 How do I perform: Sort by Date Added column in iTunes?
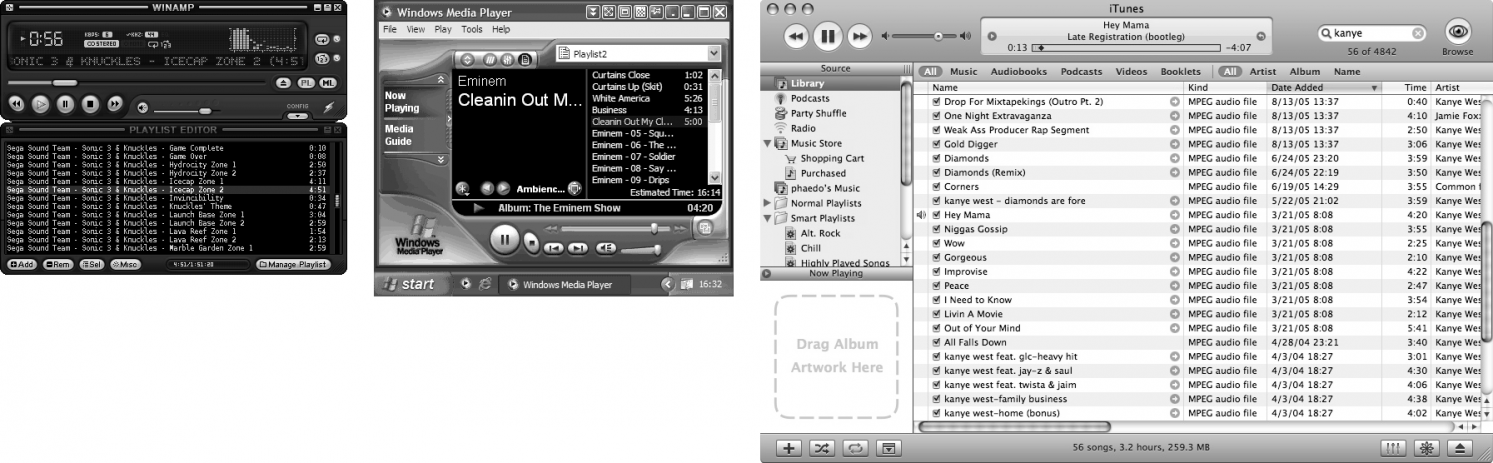click(1325, 88)
